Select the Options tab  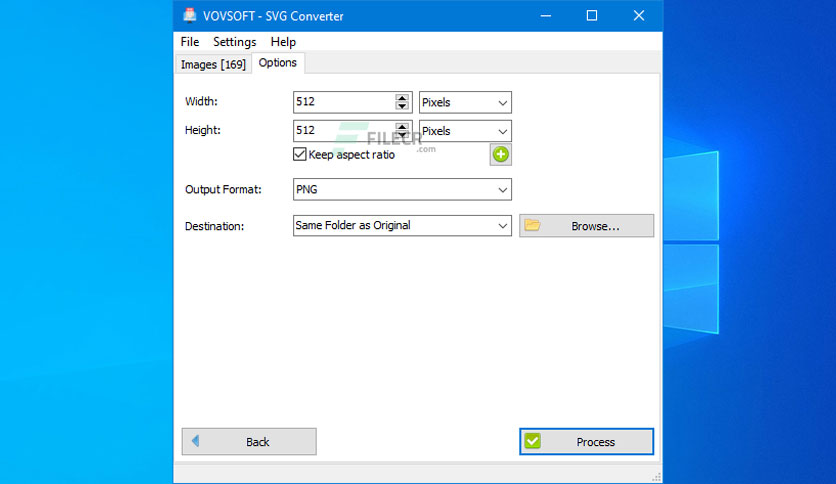click(278, 63)
